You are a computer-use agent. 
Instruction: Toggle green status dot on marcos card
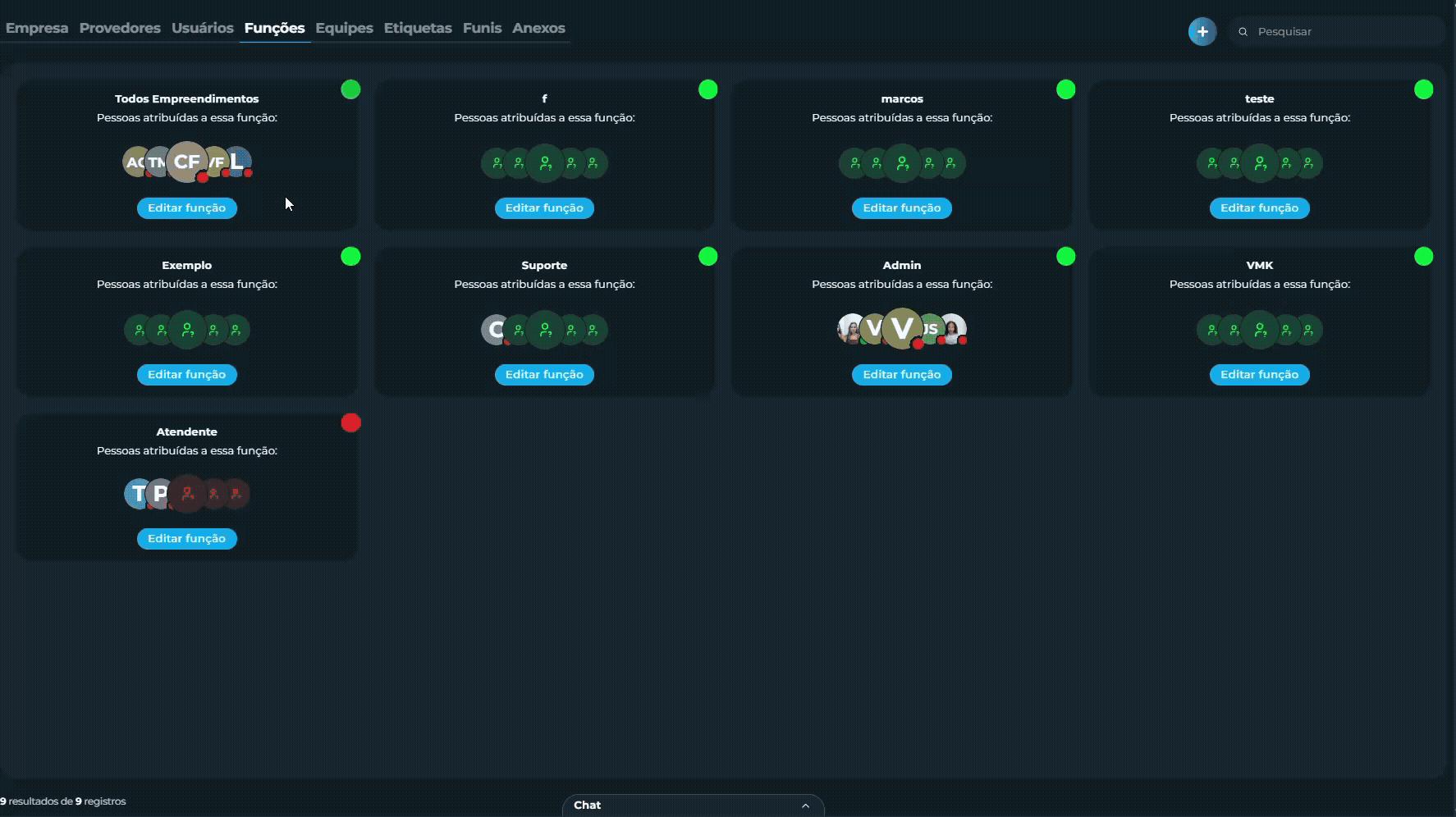[x=1066, y=89]
